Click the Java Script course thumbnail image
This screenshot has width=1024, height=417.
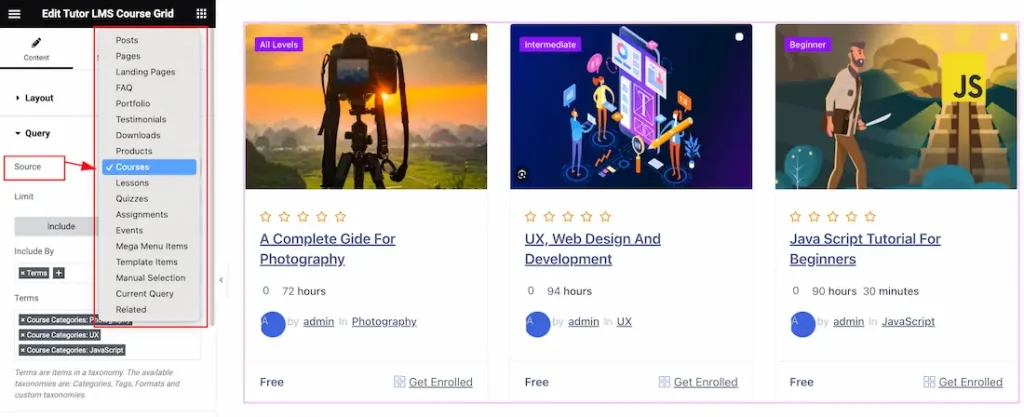[896, 106]
